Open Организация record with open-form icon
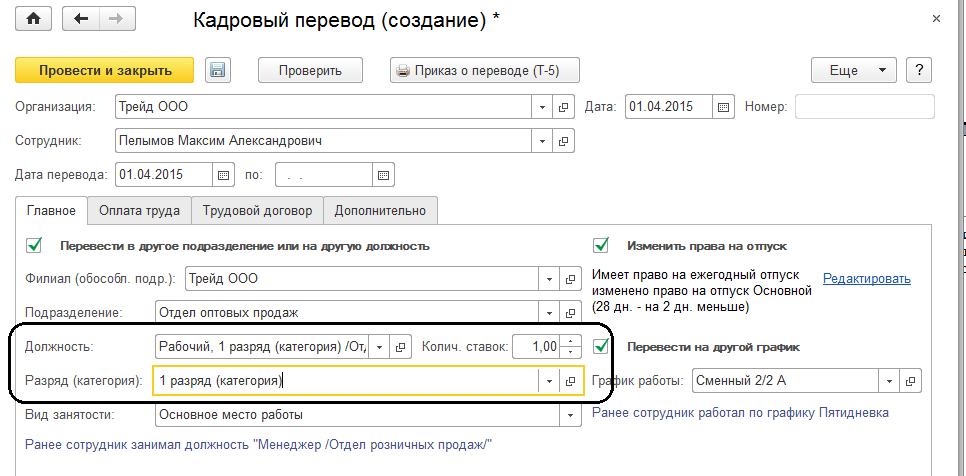966x476 pixels. click(x=564, y=106)
